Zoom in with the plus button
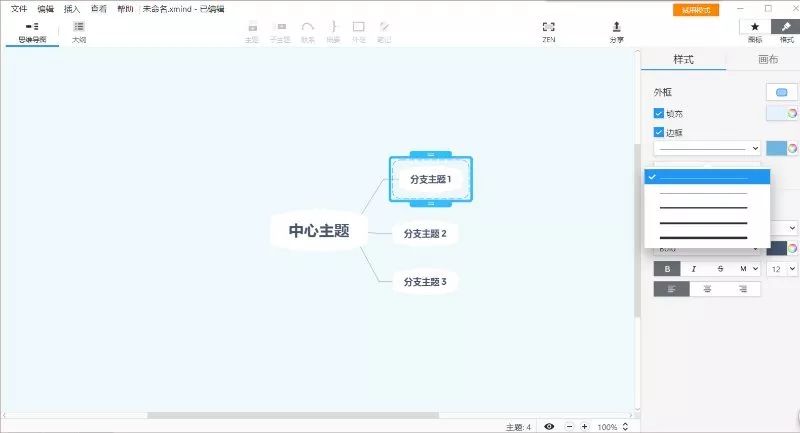 click(x=585, y=426)
